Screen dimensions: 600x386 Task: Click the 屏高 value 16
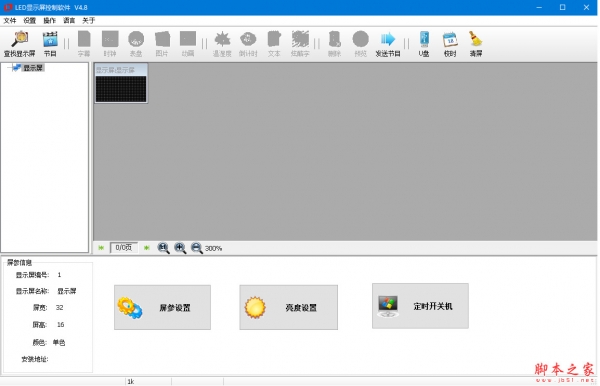click(x=60, y=324)
